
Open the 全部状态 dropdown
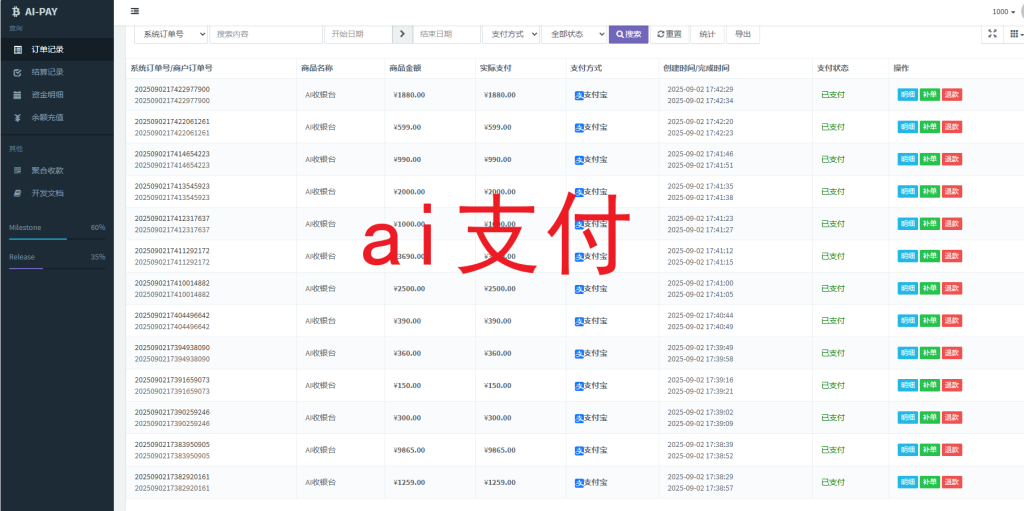574,34
